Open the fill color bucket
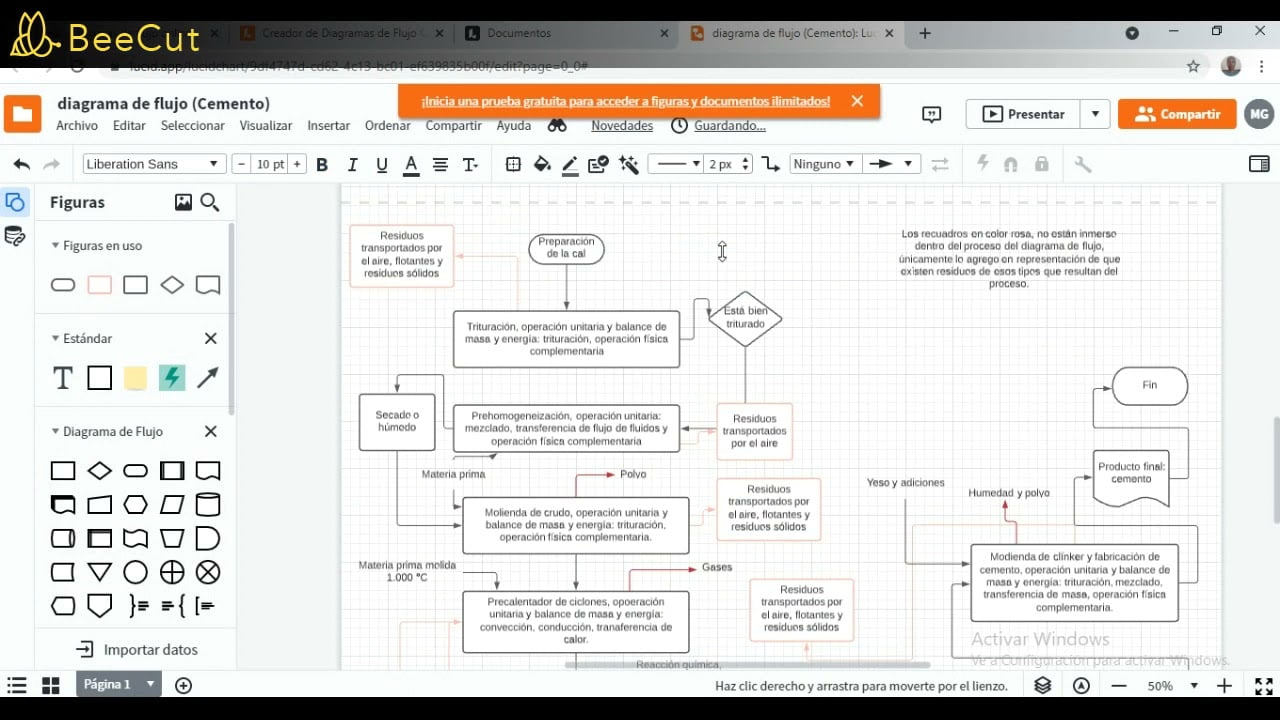This screenshot has height=720, width=1280. (x=542, y=164)
